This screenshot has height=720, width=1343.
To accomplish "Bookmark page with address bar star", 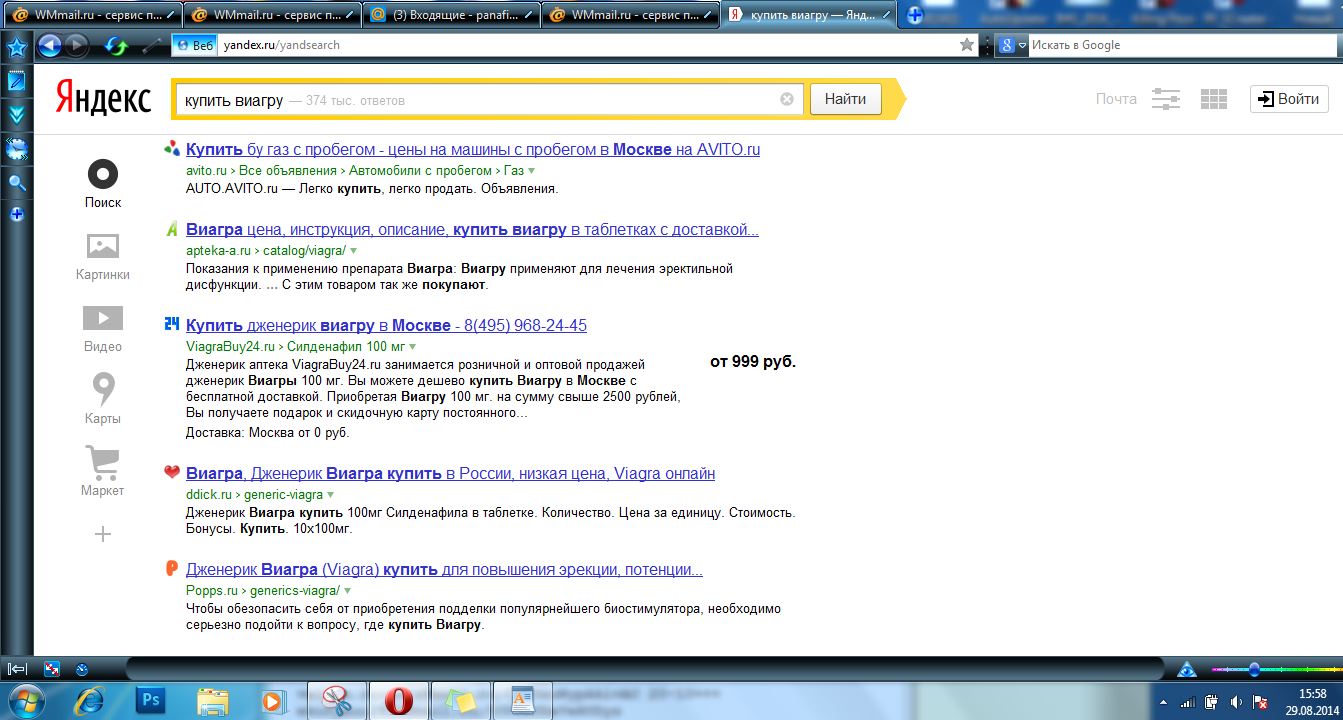I will tap(966, 45).
